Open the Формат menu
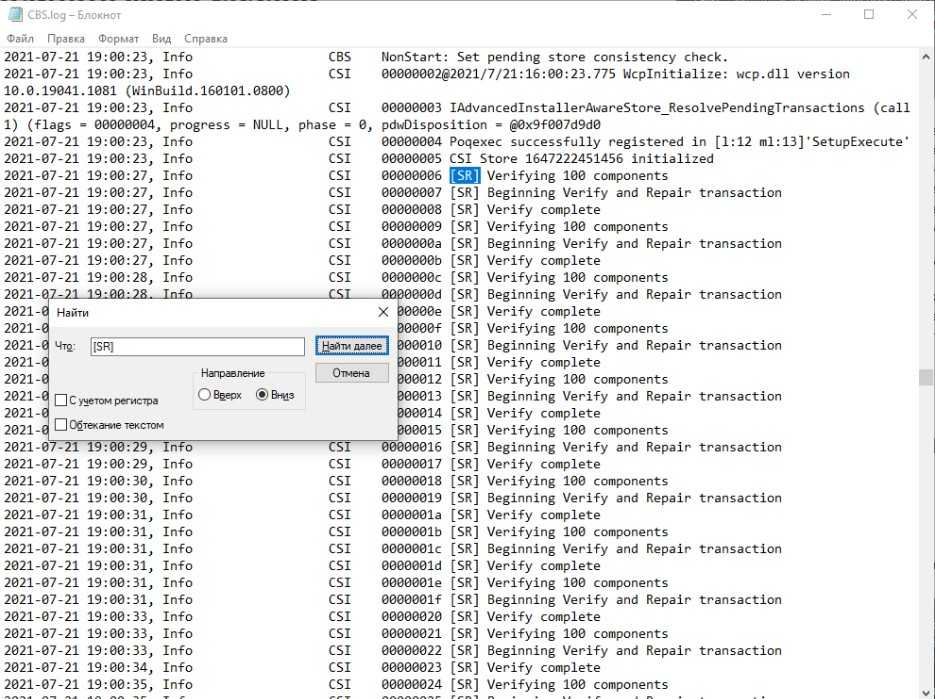 [118, 38]
